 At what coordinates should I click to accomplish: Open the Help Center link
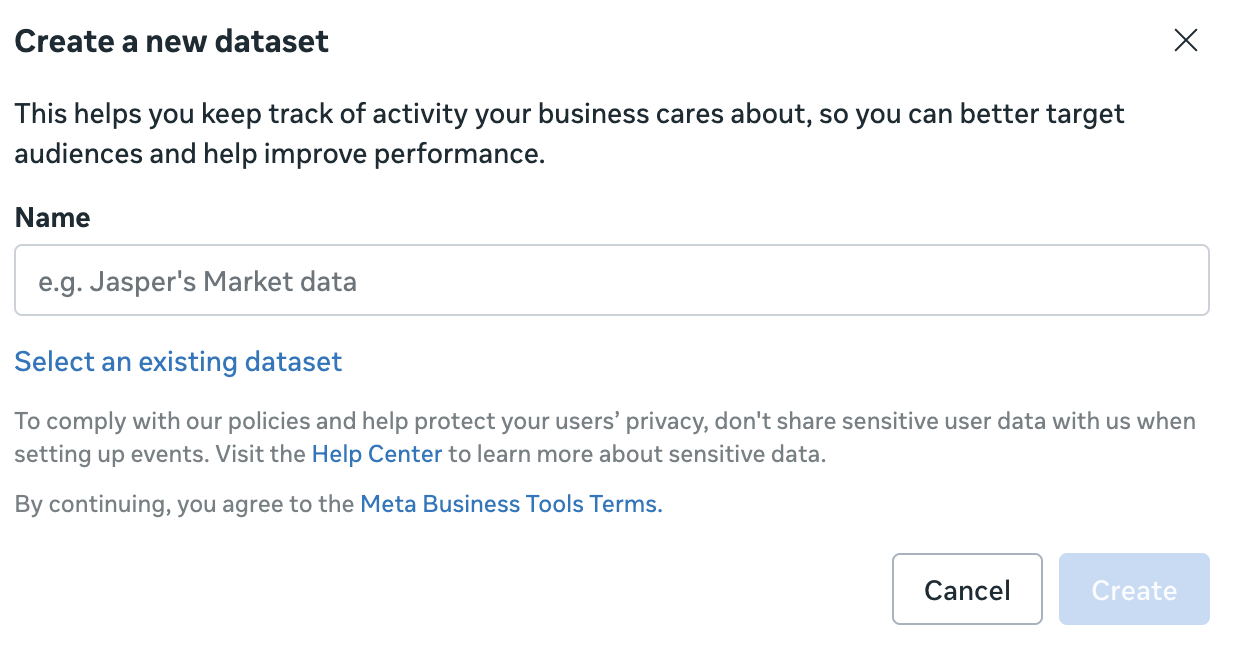(x=376, y=454)
